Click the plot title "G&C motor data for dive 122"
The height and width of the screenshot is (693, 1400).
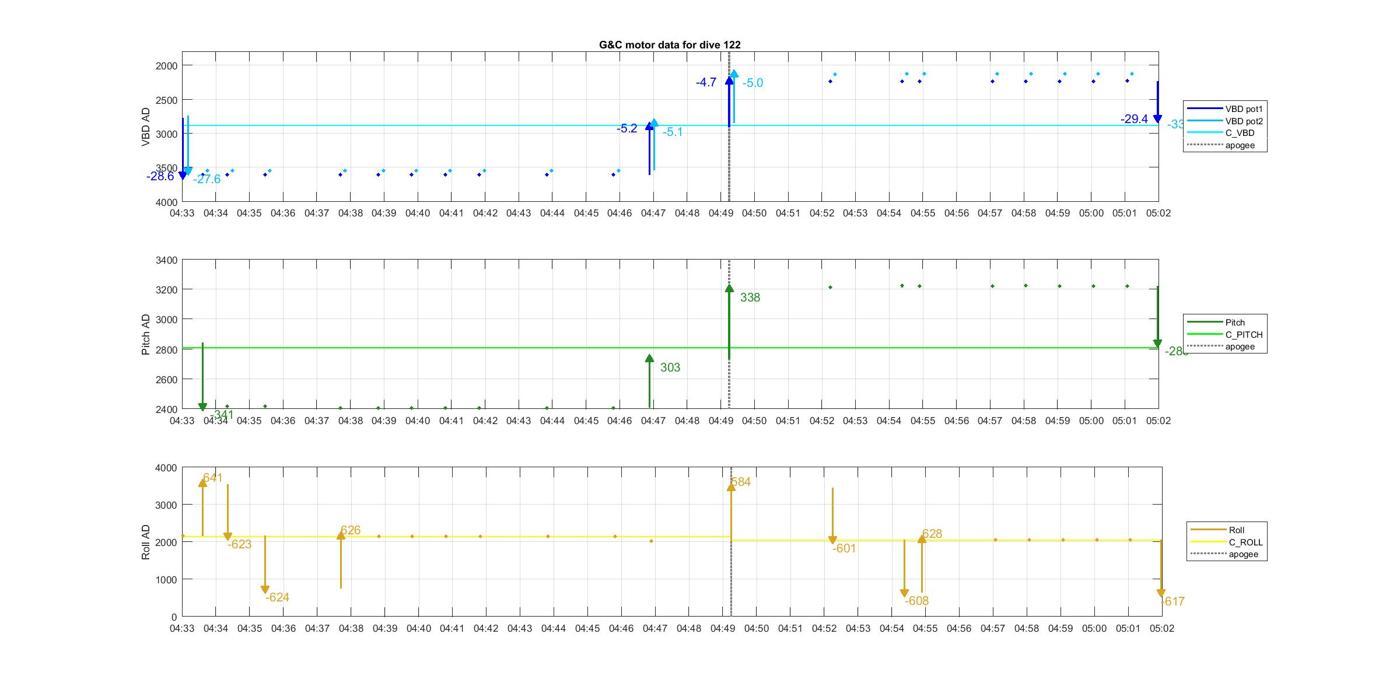pyautogui.click(x=669, y=45)
